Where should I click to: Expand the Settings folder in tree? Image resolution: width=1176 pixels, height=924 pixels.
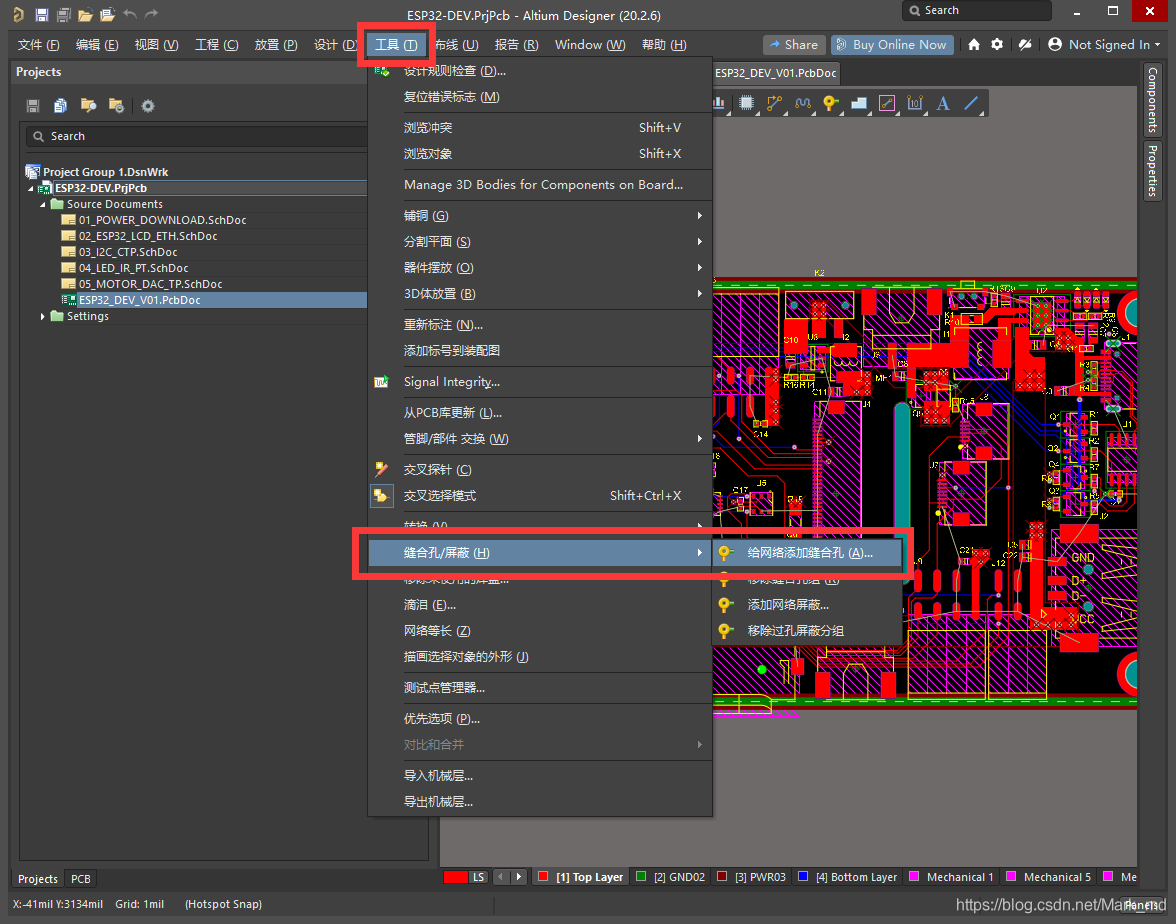43,316
